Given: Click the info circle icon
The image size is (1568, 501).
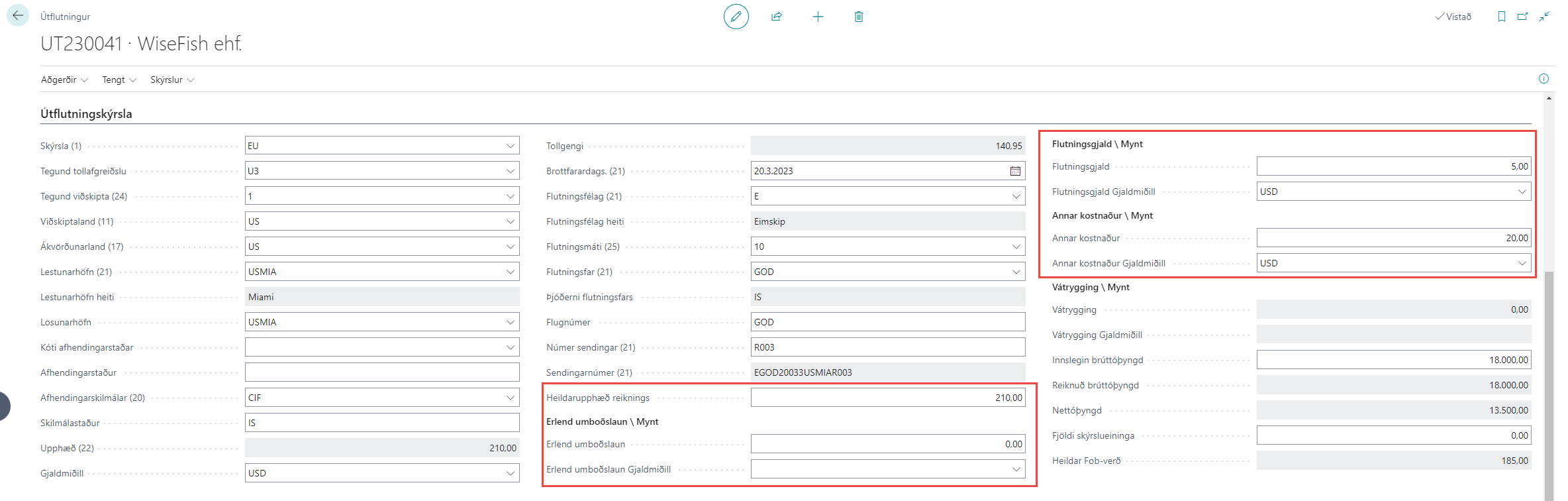Looking at the screenshot, I should (1543, 79).
